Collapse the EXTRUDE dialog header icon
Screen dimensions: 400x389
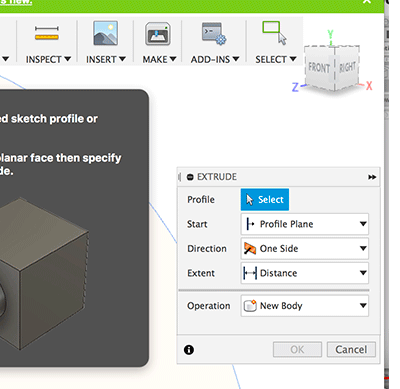tap(190, 177)
